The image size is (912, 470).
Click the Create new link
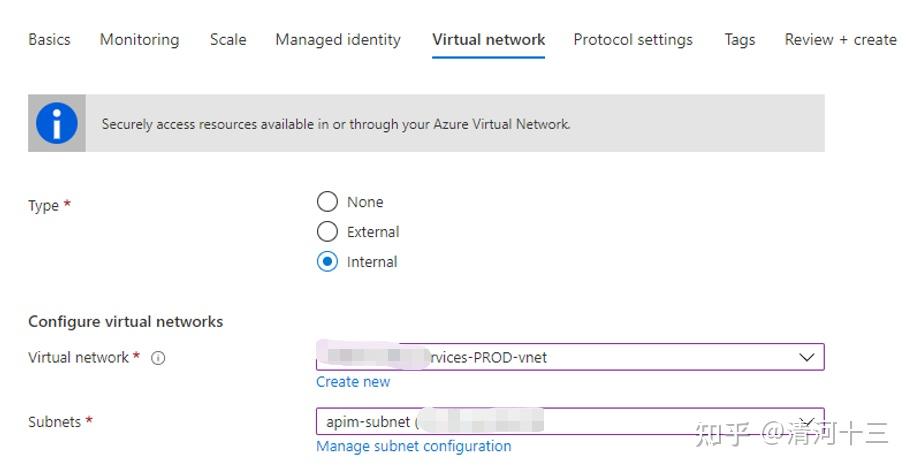pos(353,382)
